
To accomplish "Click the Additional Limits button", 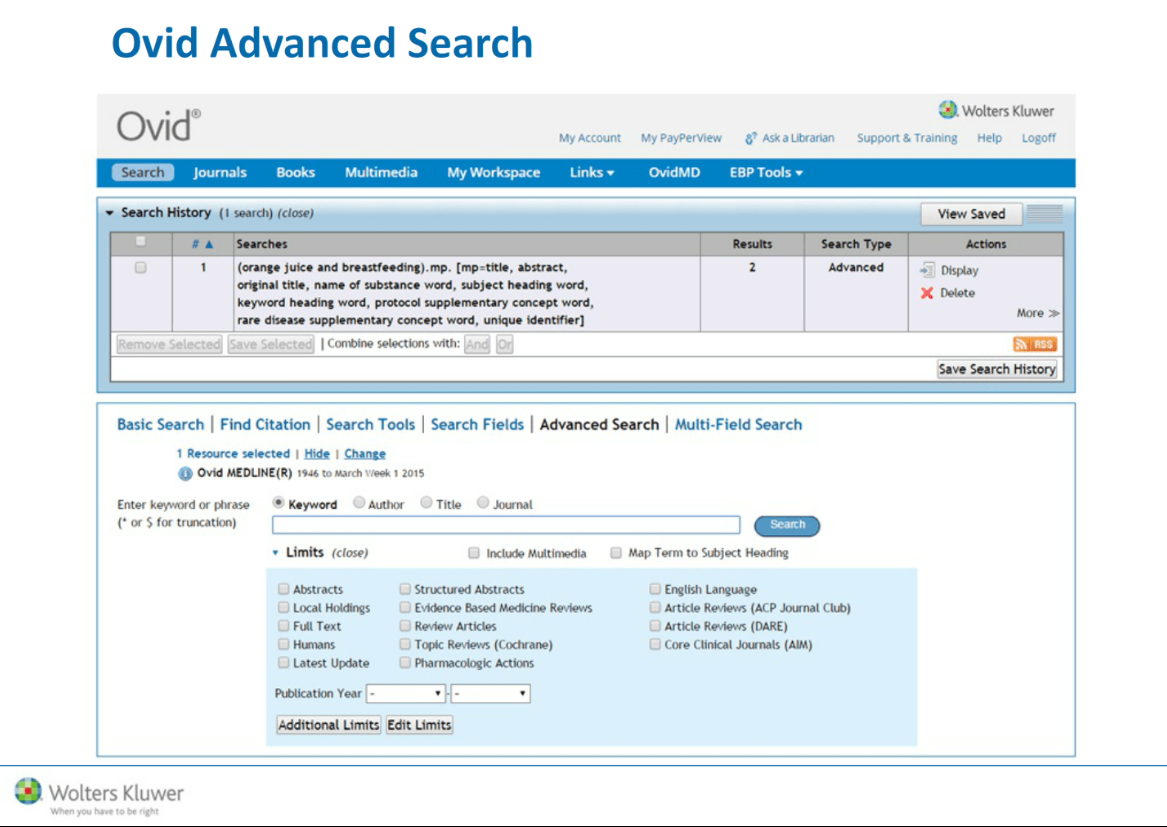I will [328, 725].
